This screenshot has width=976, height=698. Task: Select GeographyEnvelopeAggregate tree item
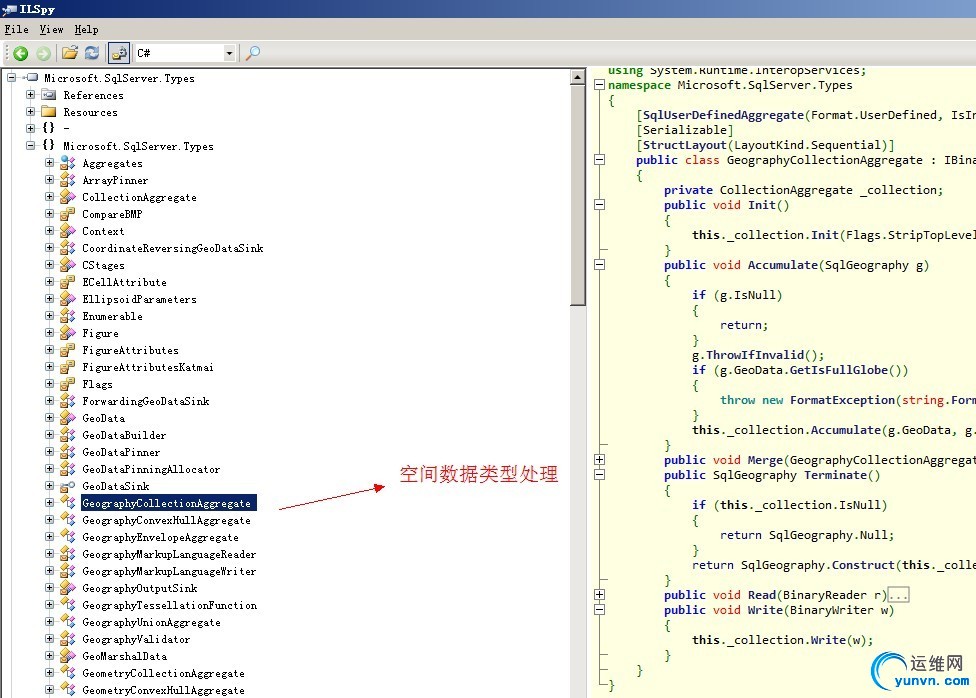click(x=160, y=537)
